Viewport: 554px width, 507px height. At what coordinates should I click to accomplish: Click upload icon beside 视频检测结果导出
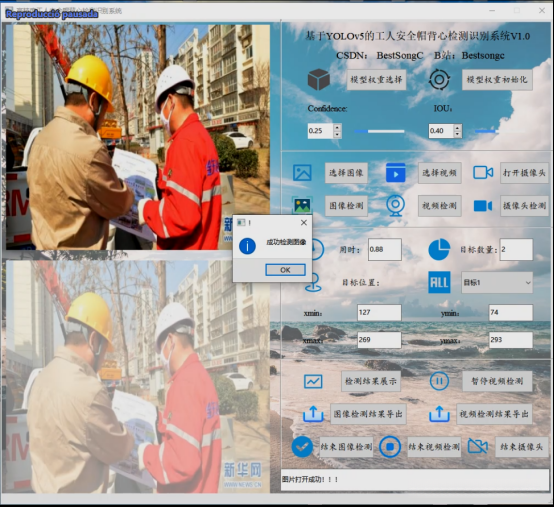tap(439, 414)
